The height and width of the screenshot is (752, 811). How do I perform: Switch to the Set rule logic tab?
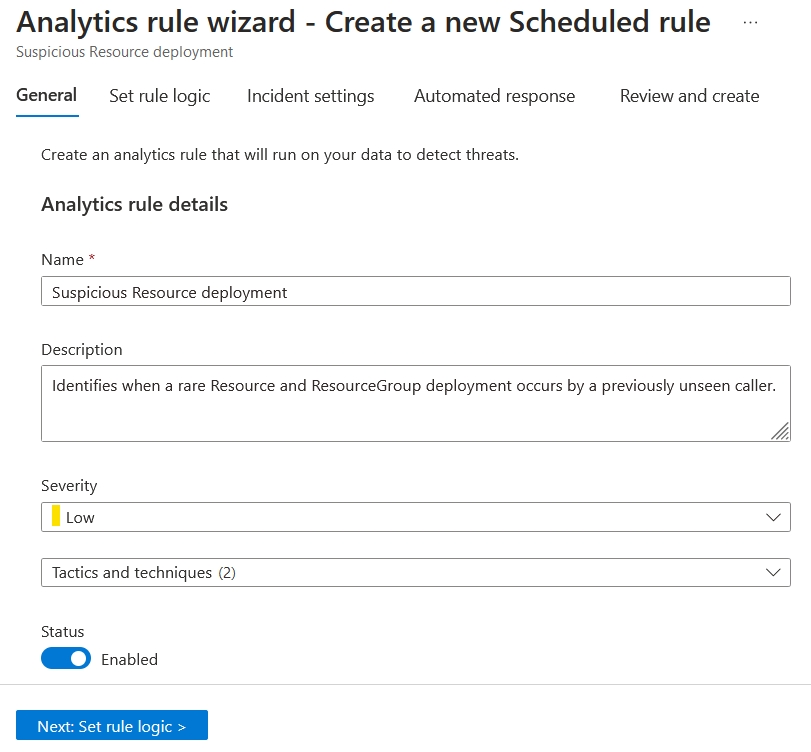coord(159,96)
